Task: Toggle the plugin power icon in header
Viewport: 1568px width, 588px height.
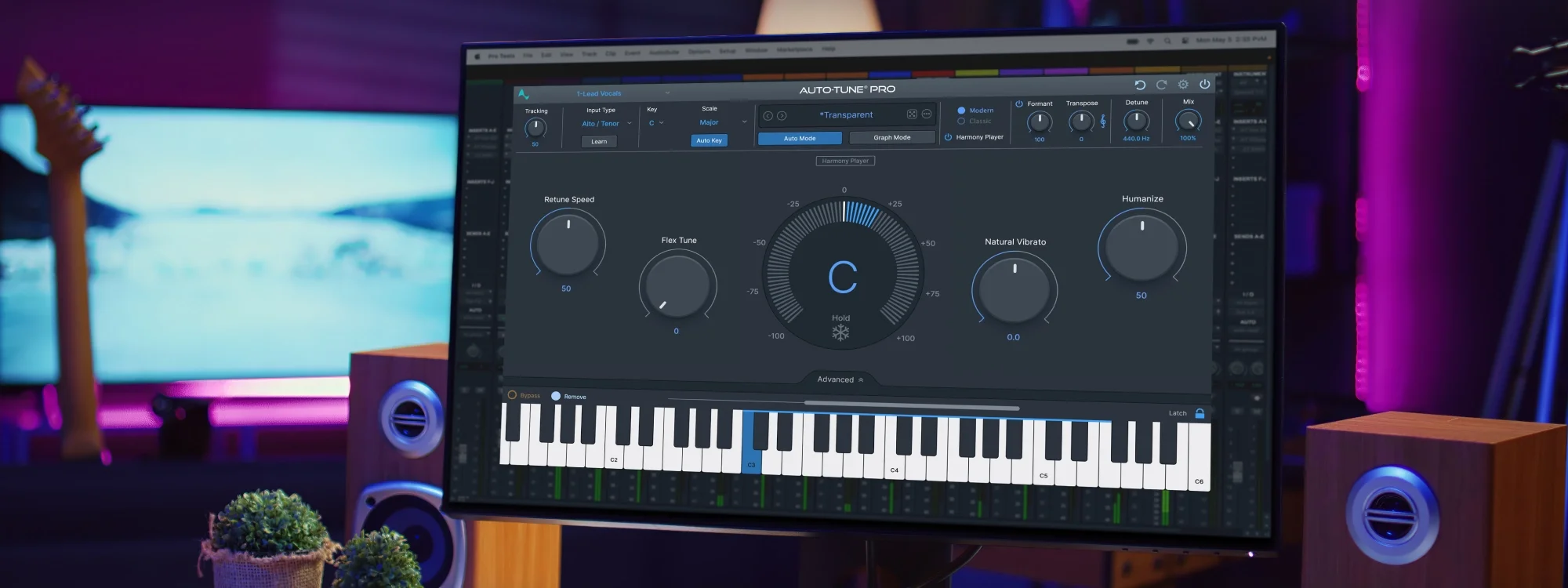Action: click(1204, 84)
